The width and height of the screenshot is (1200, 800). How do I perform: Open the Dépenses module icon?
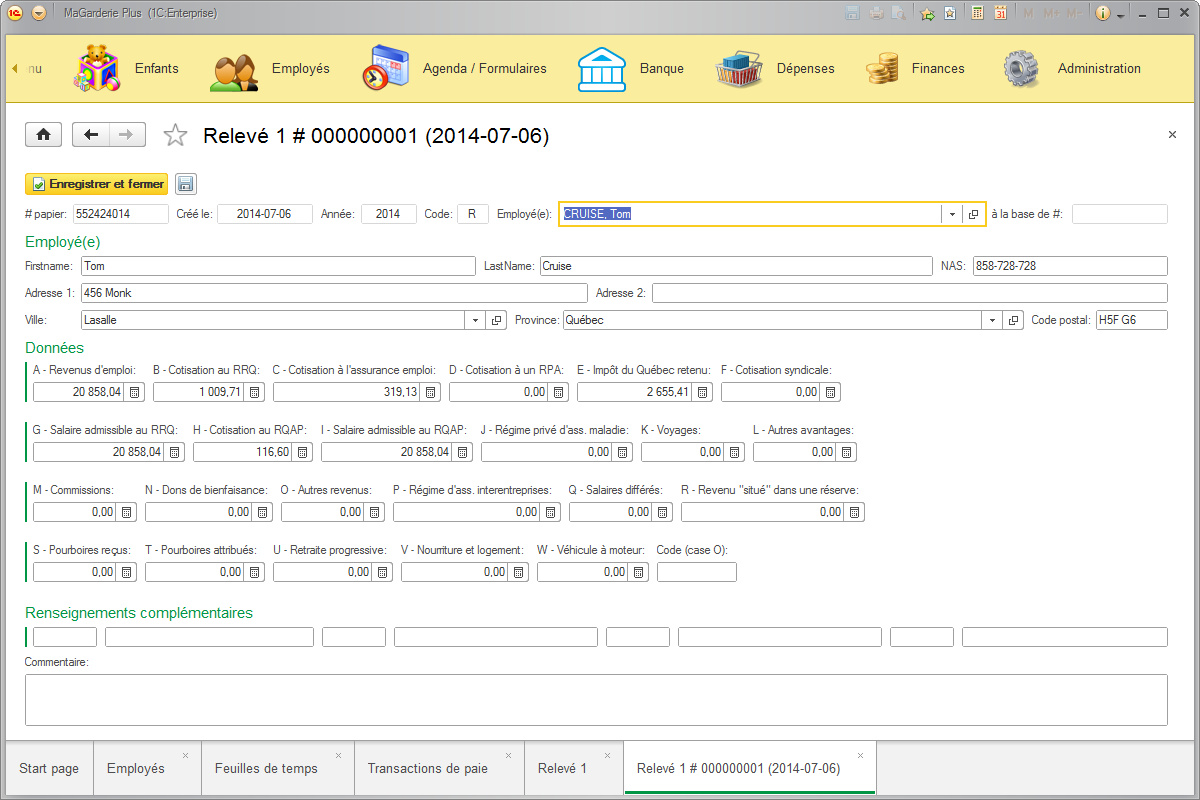[x=740, y=66]
